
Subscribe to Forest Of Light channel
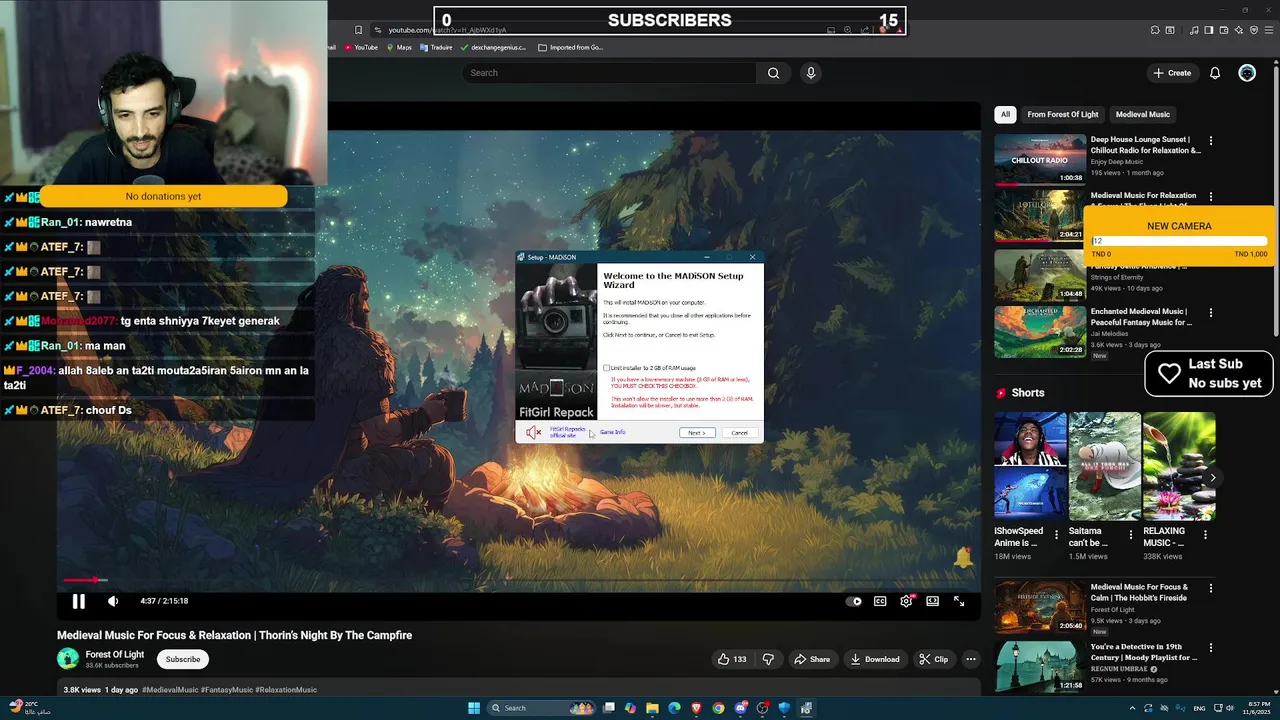pos(183,659)
